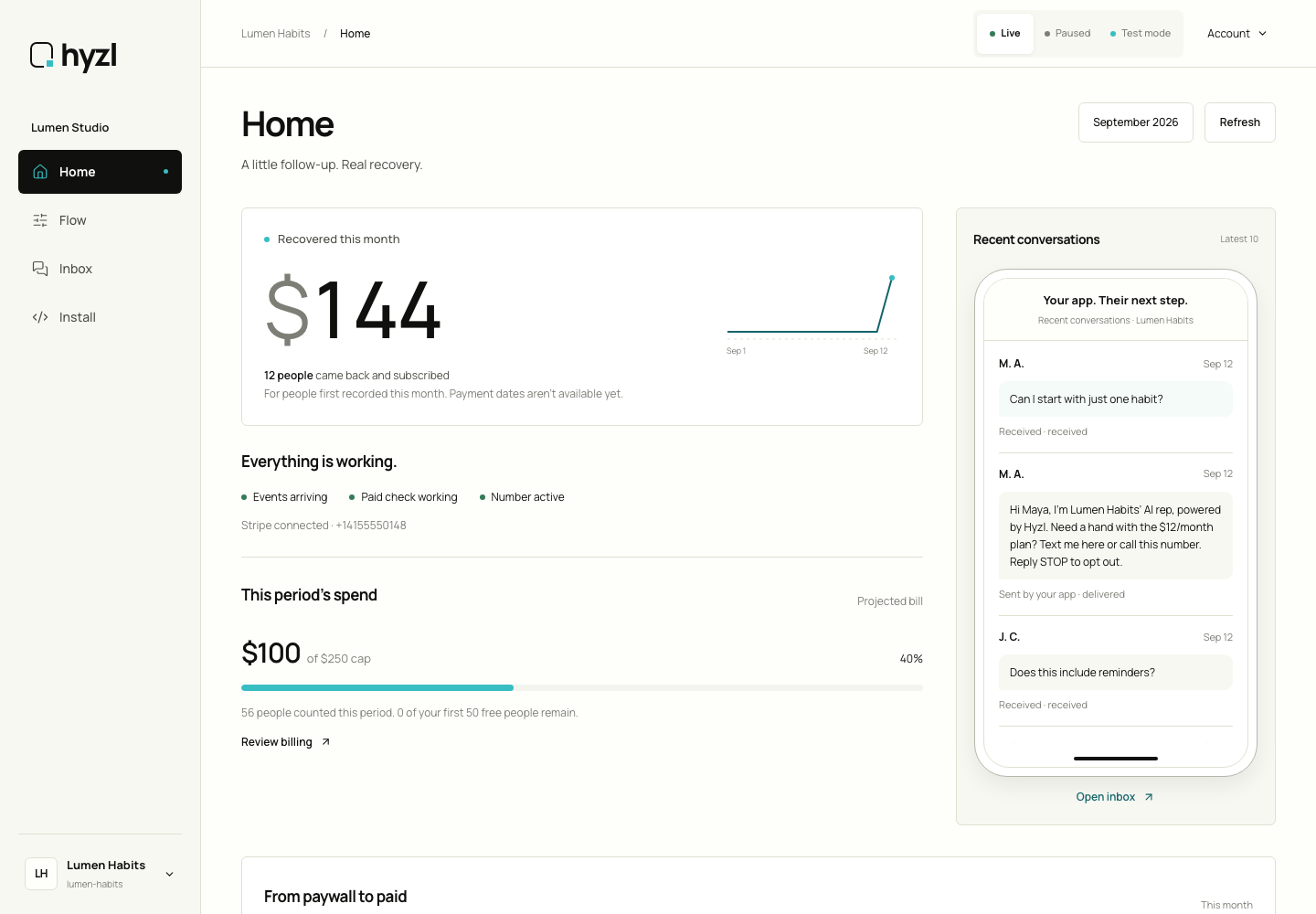
Task: Go to the Install page
Action: [x=100, y=317]
